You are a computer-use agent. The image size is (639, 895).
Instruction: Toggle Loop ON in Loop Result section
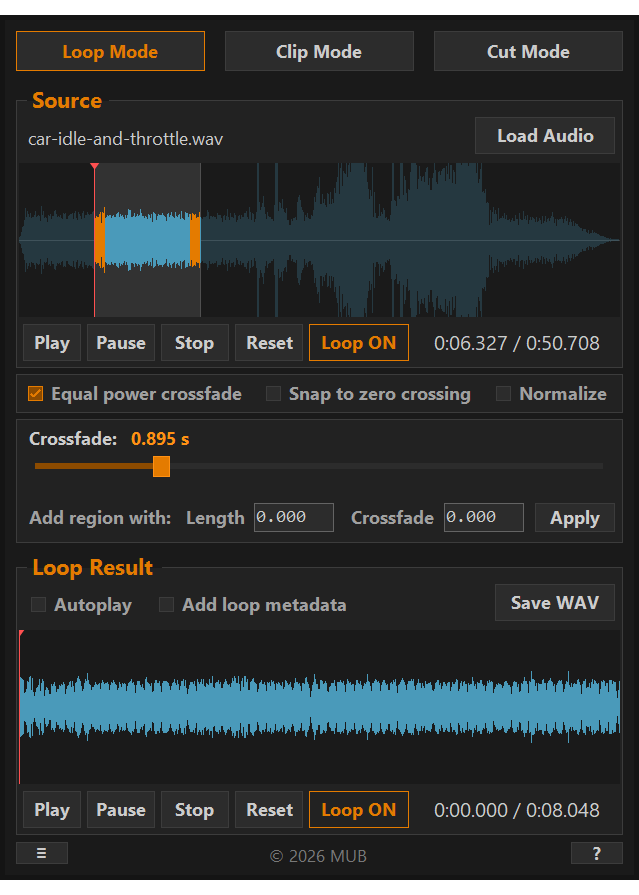359,809
